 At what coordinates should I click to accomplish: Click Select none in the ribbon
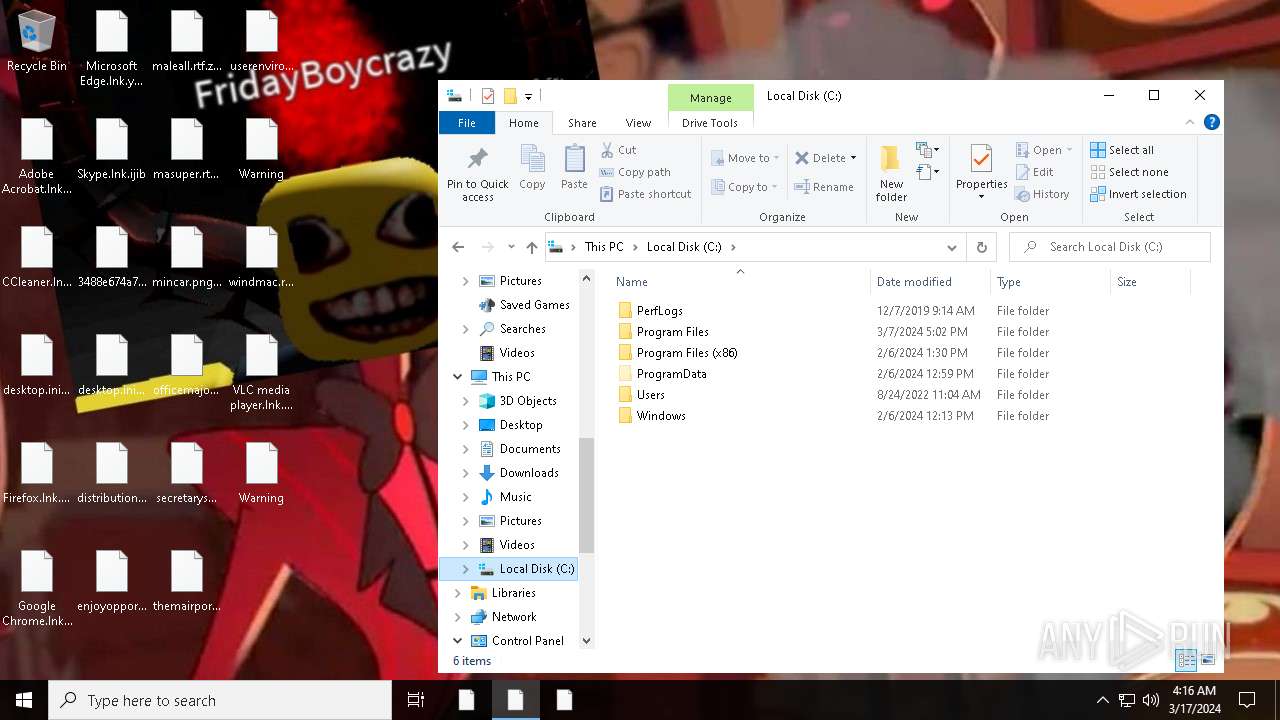[x=1129, y=172]
